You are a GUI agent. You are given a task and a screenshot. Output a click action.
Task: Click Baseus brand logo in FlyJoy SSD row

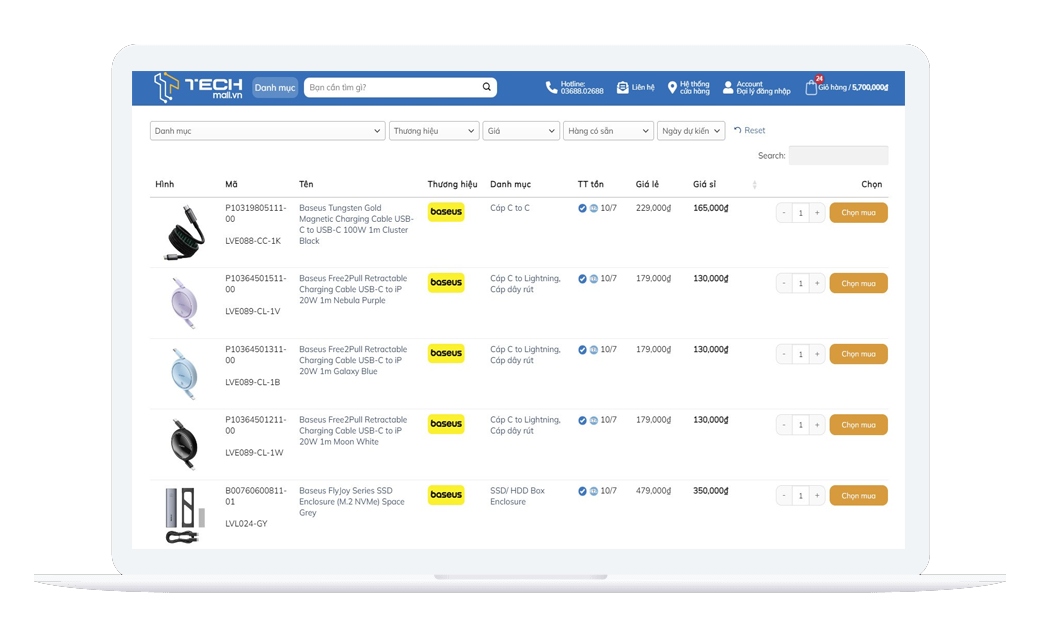[x=446, y=494]
